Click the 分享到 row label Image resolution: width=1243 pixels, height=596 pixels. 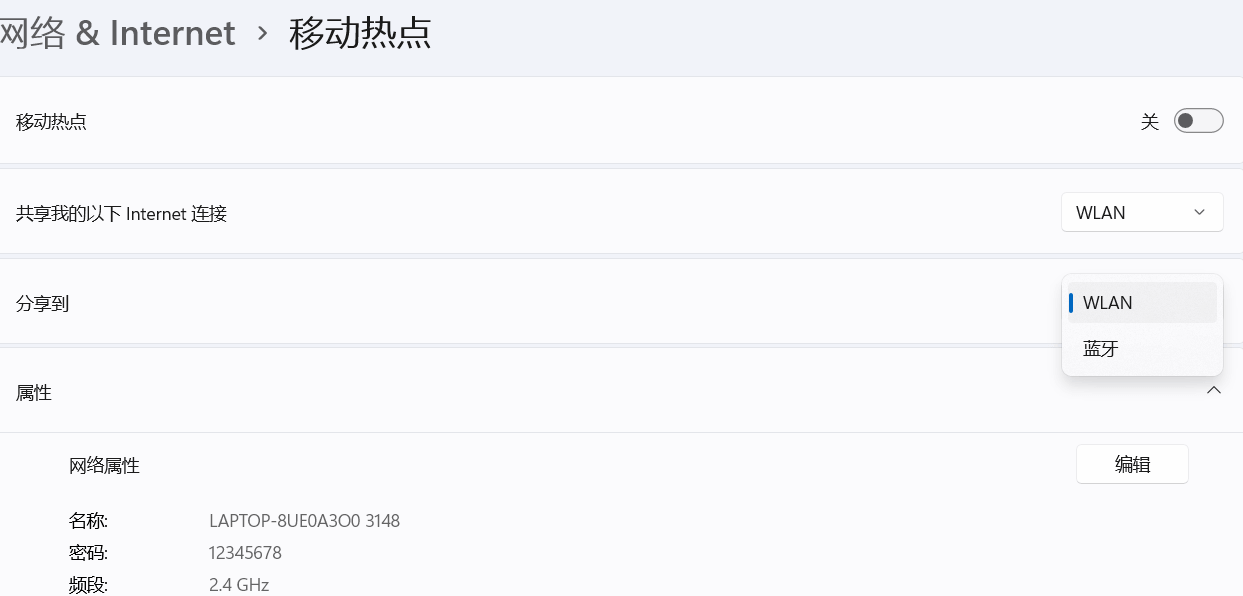[42, 302]
